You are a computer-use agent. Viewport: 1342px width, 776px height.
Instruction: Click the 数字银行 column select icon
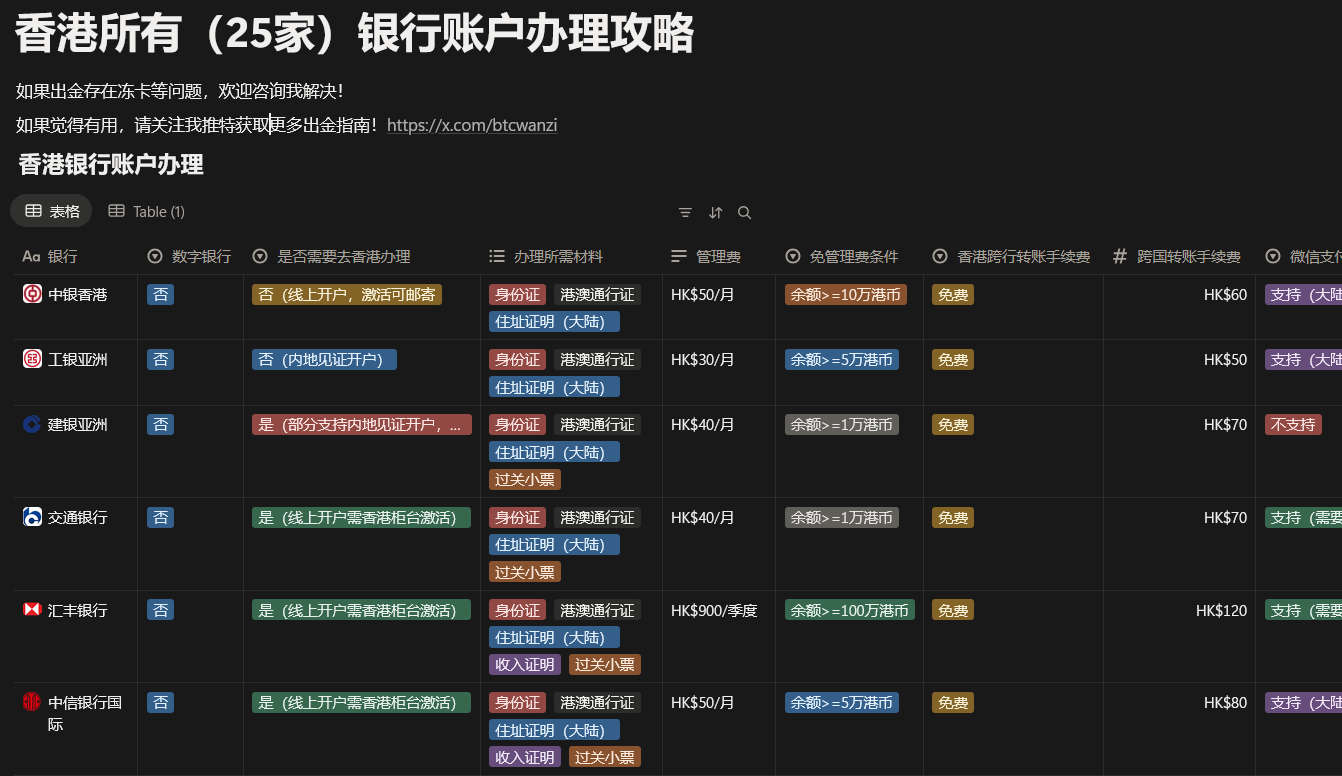pos(155,257)
